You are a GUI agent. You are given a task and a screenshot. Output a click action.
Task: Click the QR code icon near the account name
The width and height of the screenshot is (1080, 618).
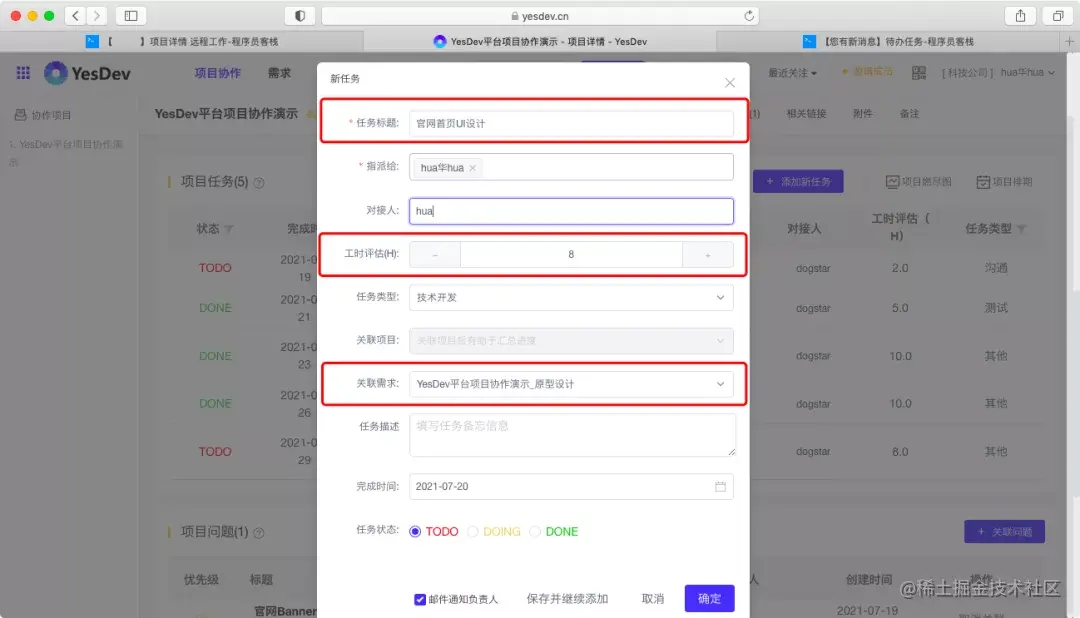click(919, 72)
